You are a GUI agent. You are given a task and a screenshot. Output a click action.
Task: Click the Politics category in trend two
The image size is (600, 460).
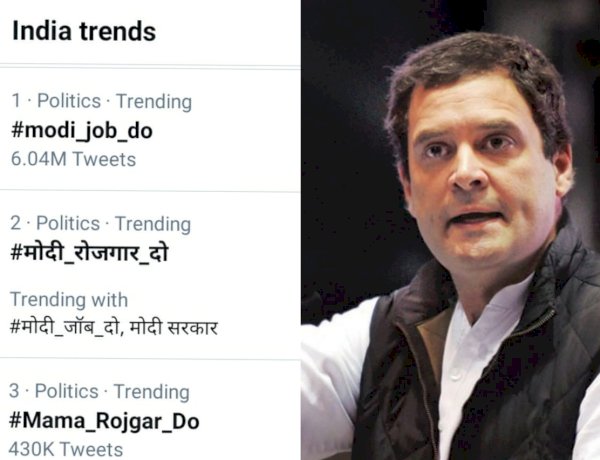(68, 223)
